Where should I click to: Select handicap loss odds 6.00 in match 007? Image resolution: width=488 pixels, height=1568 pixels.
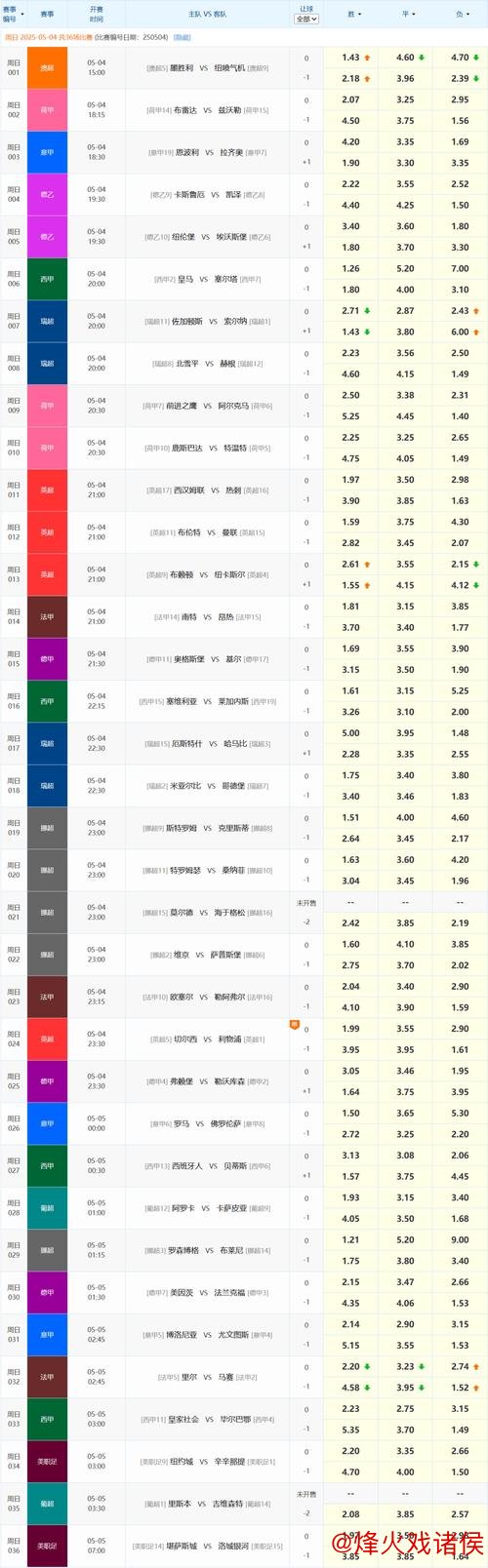pyautogui.click(x=460, y=332)
